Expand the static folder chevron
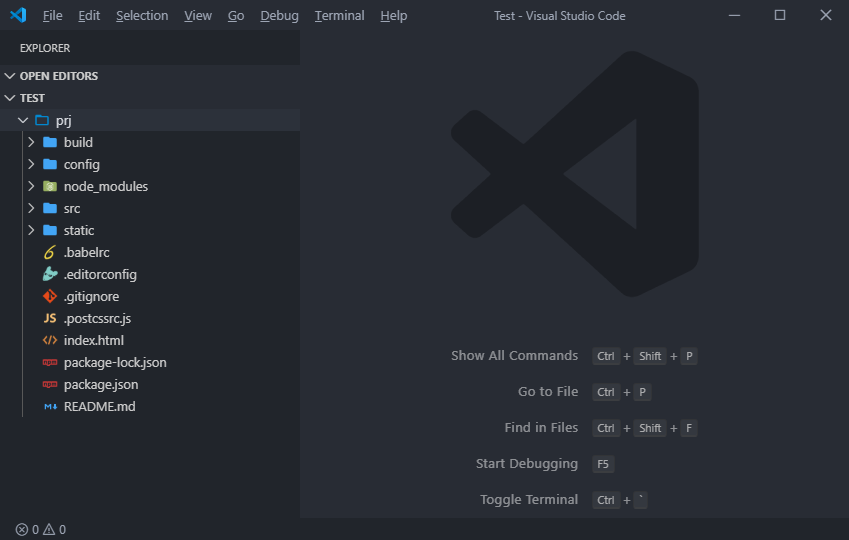Image resolution: width=849 pixels, height=540 pixels. (31, 230)
